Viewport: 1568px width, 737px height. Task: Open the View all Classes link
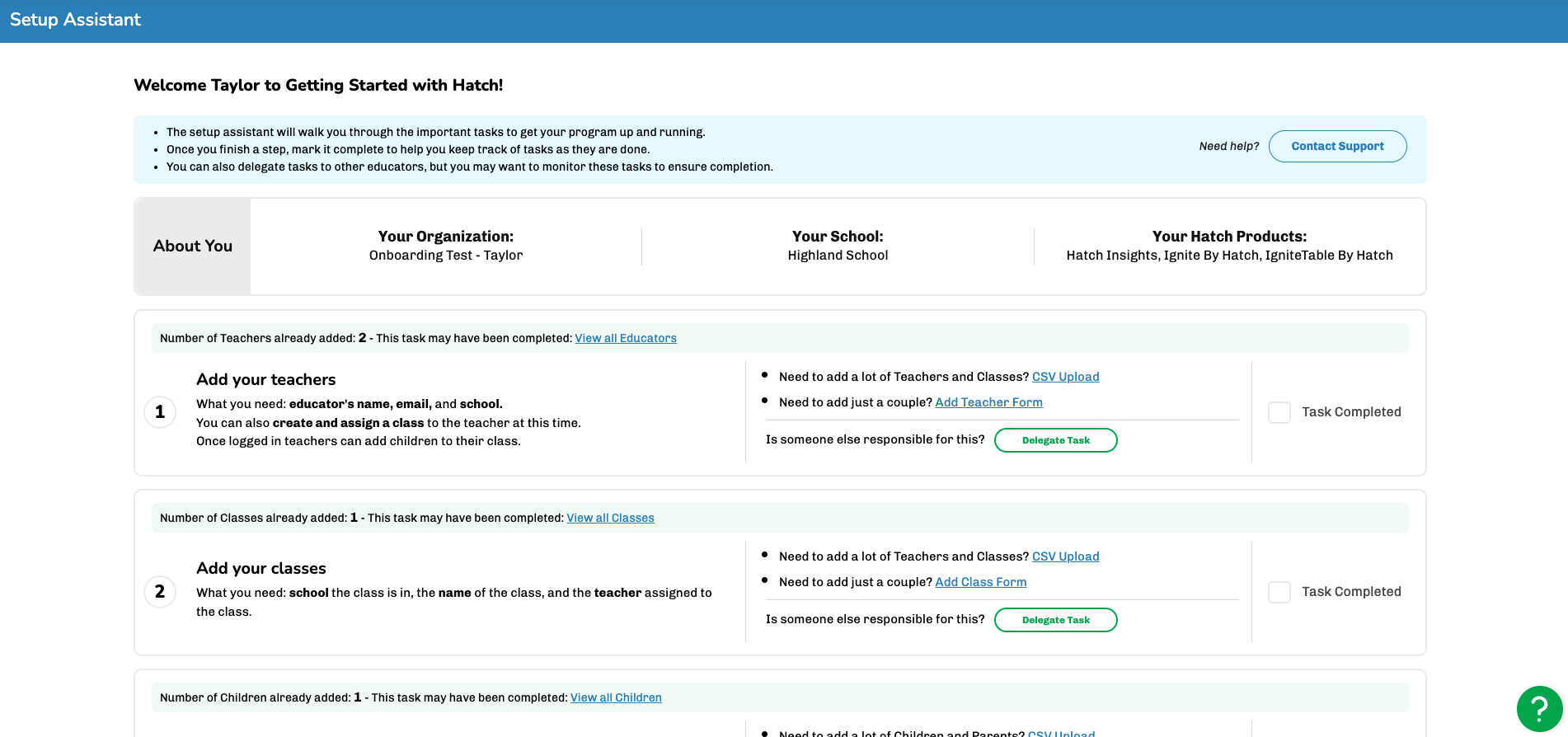pyautogui.click(x=610, y=518)
